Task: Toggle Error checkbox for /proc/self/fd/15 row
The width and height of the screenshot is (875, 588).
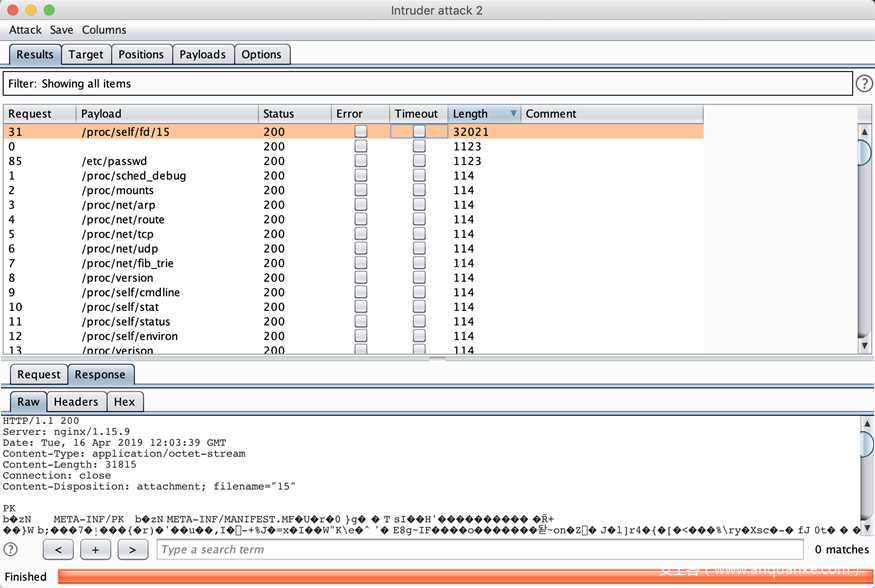Action: [360, 132]
